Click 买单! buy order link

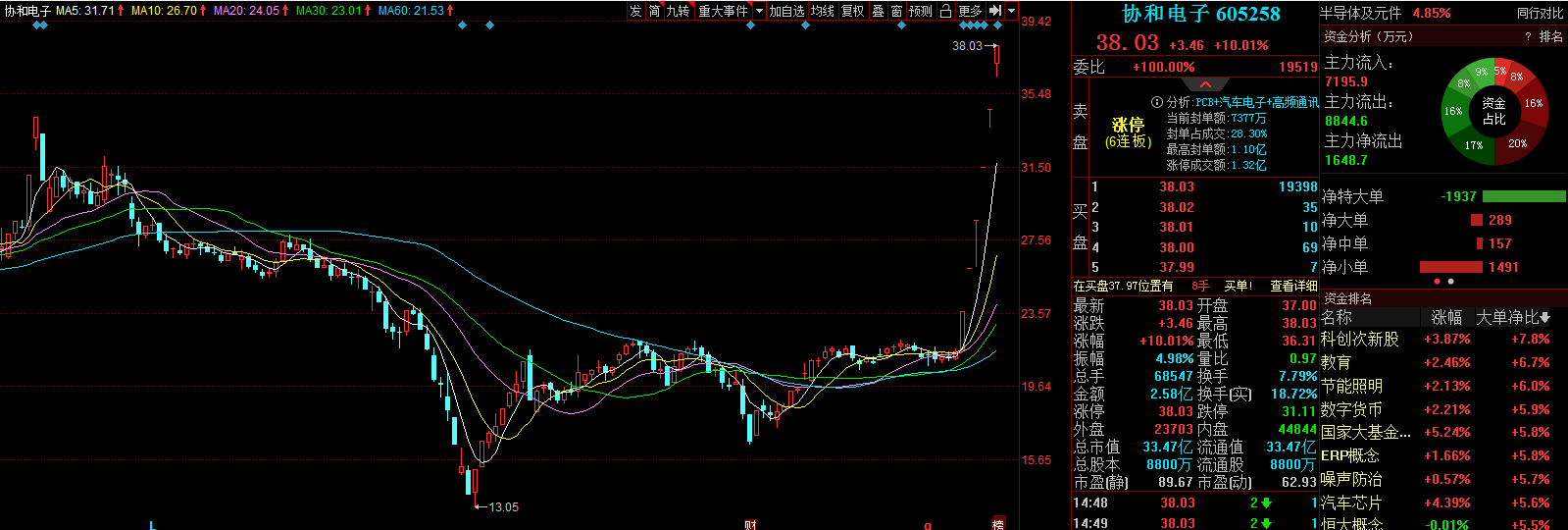(1238, 286)
